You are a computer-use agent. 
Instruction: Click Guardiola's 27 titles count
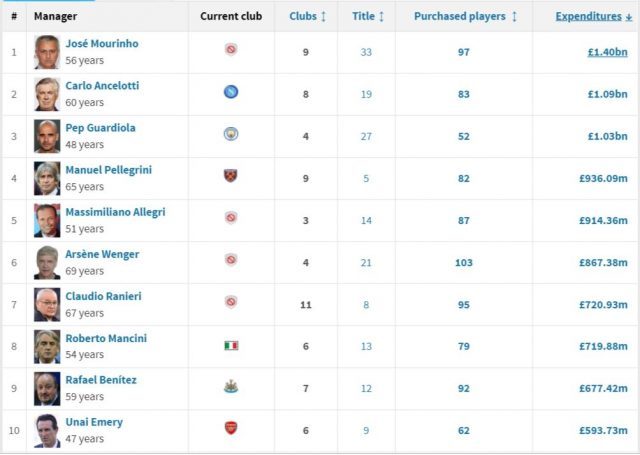click(x=366, y=136)
